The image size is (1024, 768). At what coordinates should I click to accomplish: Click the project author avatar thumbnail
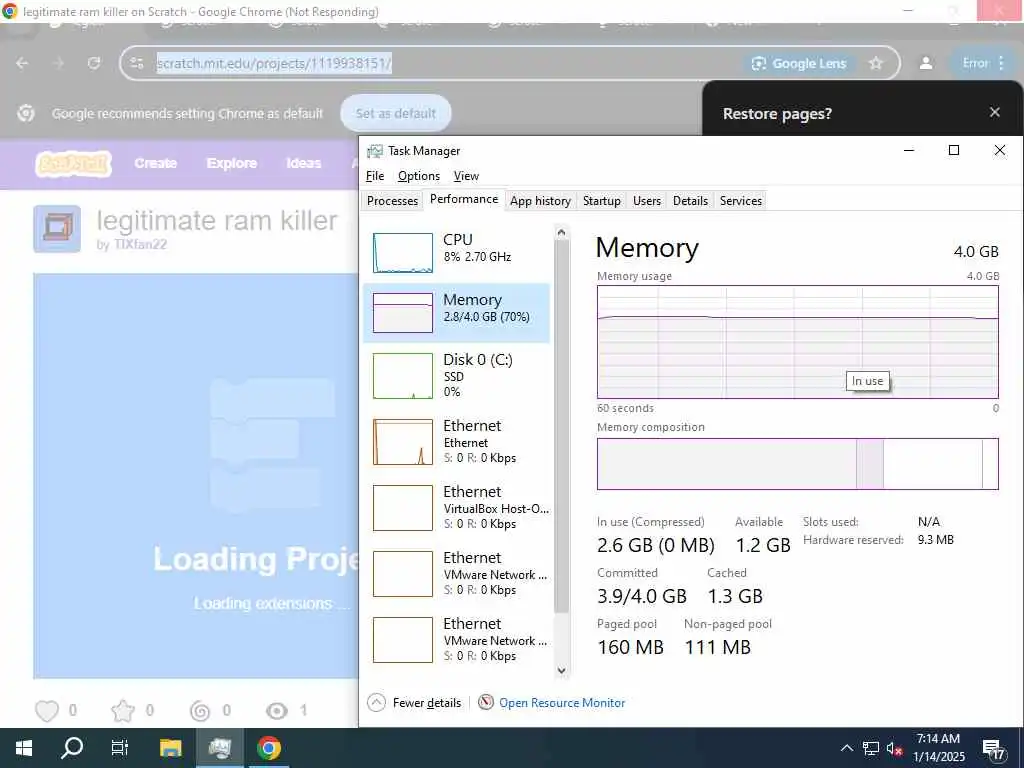(57, 229)
